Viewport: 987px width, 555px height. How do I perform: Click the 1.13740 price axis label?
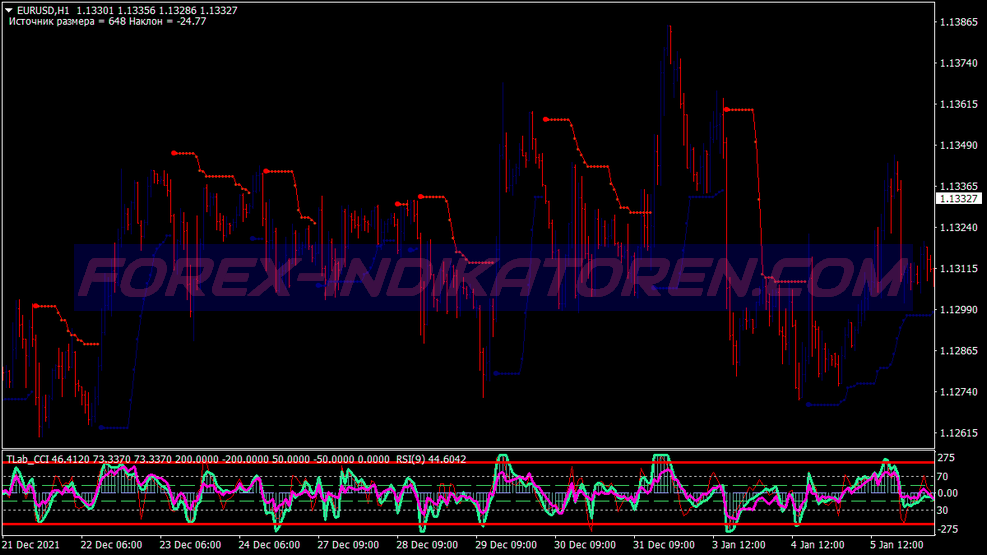(959, 64)
